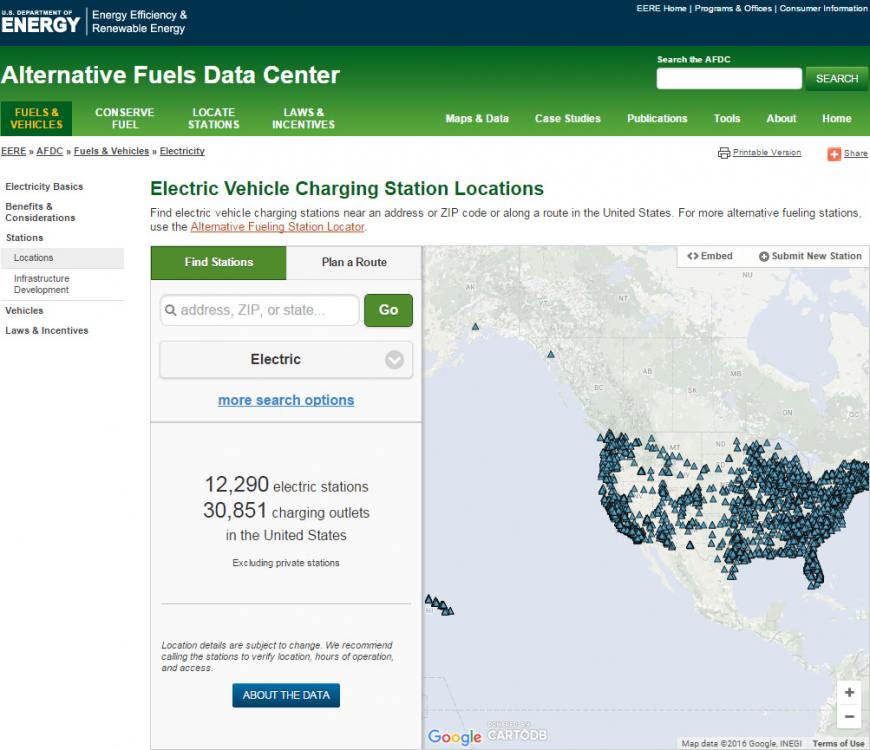The width and height of the screenshot is (870, 750).
Task: Select Infrastructure Development in the sidebar
Action: pyautogui.click(x=42, y=284)
